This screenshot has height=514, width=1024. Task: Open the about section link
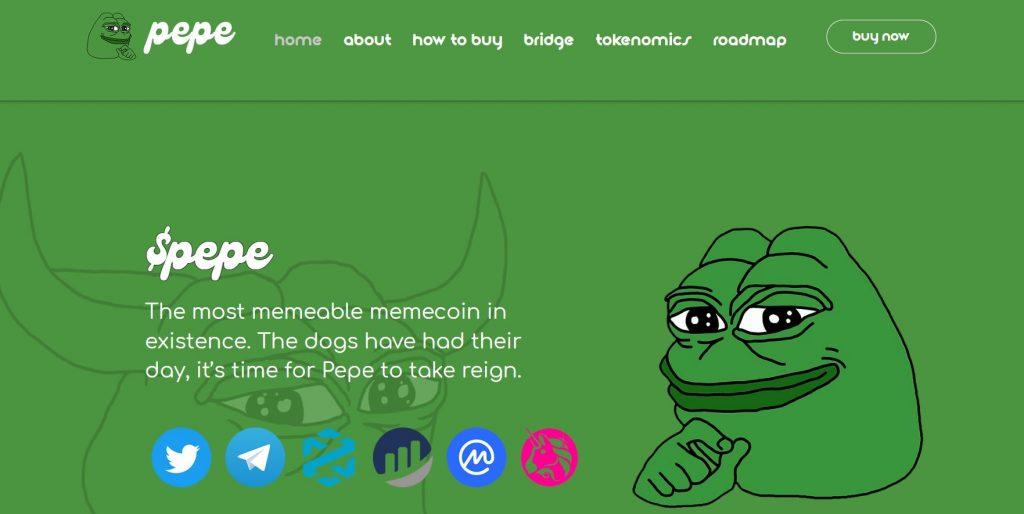point(367,40)
